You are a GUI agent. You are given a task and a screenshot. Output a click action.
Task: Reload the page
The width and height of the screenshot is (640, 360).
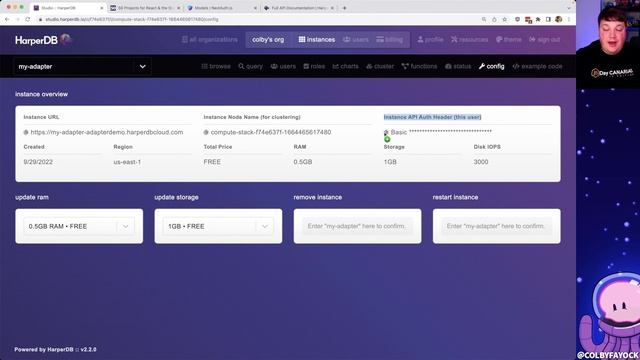(27, 19)
